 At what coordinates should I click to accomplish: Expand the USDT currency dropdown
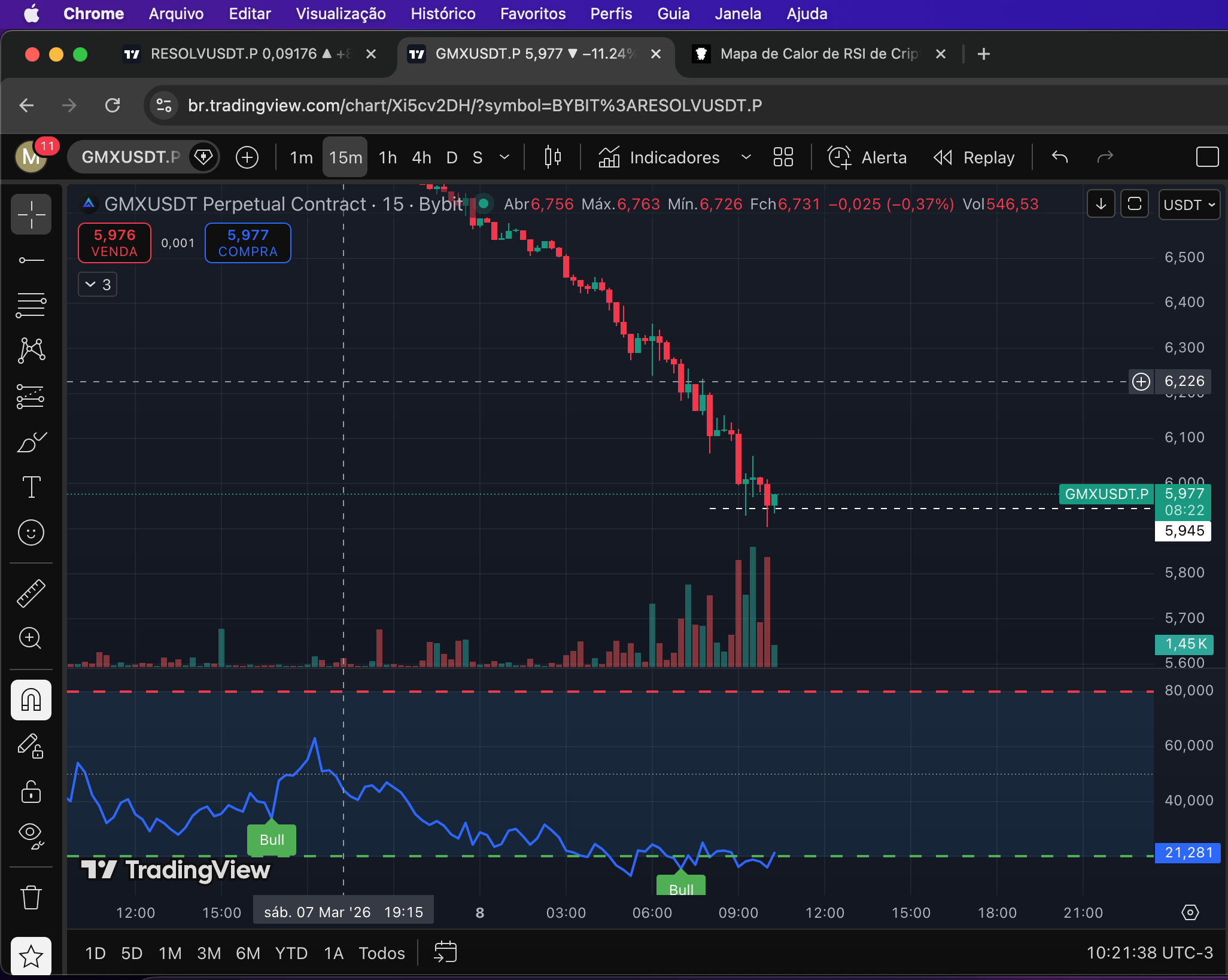click(x=1189, y=205)
